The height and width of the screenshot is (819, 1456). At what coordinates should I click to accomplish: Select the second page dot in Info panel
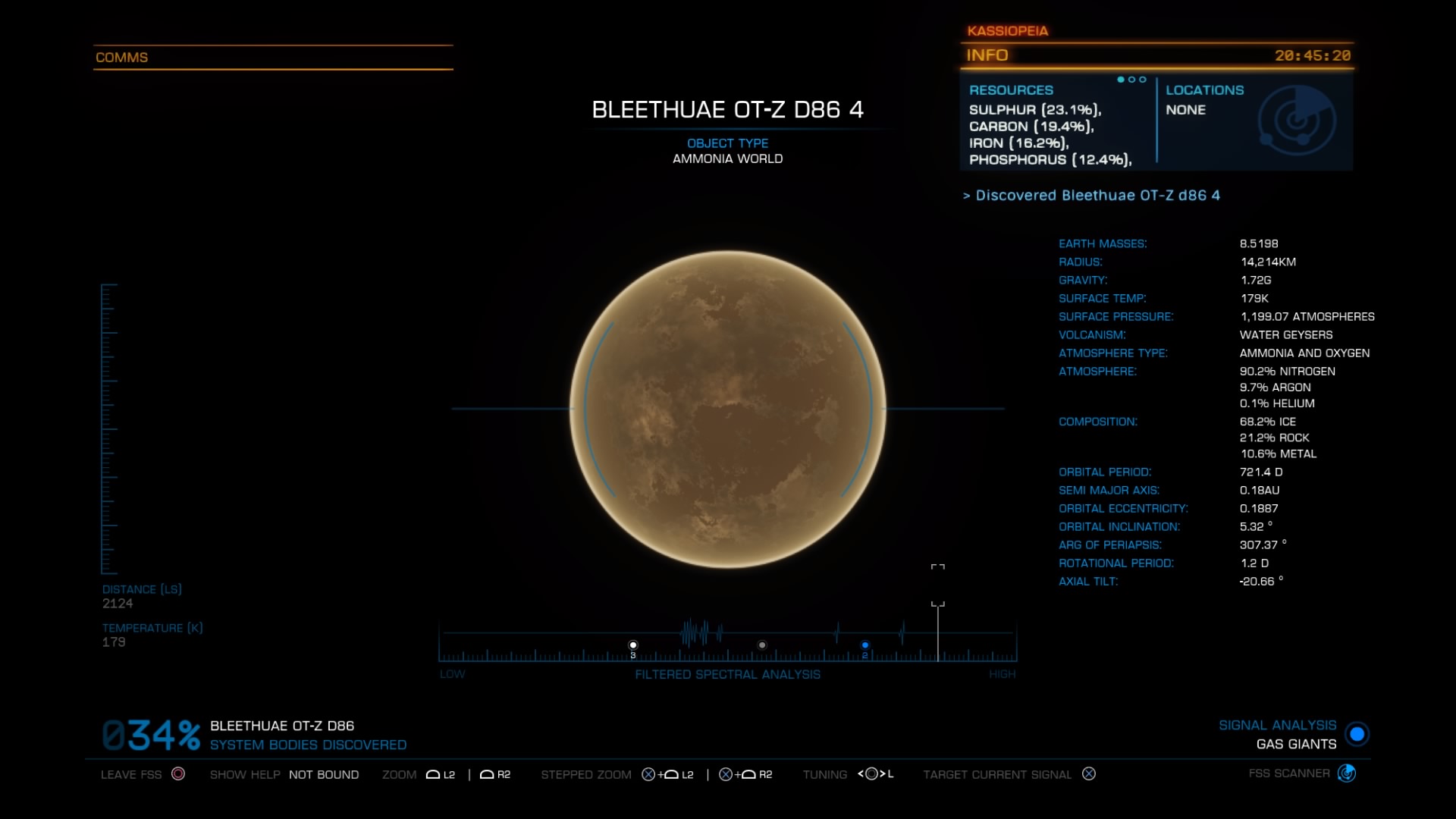(1132, 80)
